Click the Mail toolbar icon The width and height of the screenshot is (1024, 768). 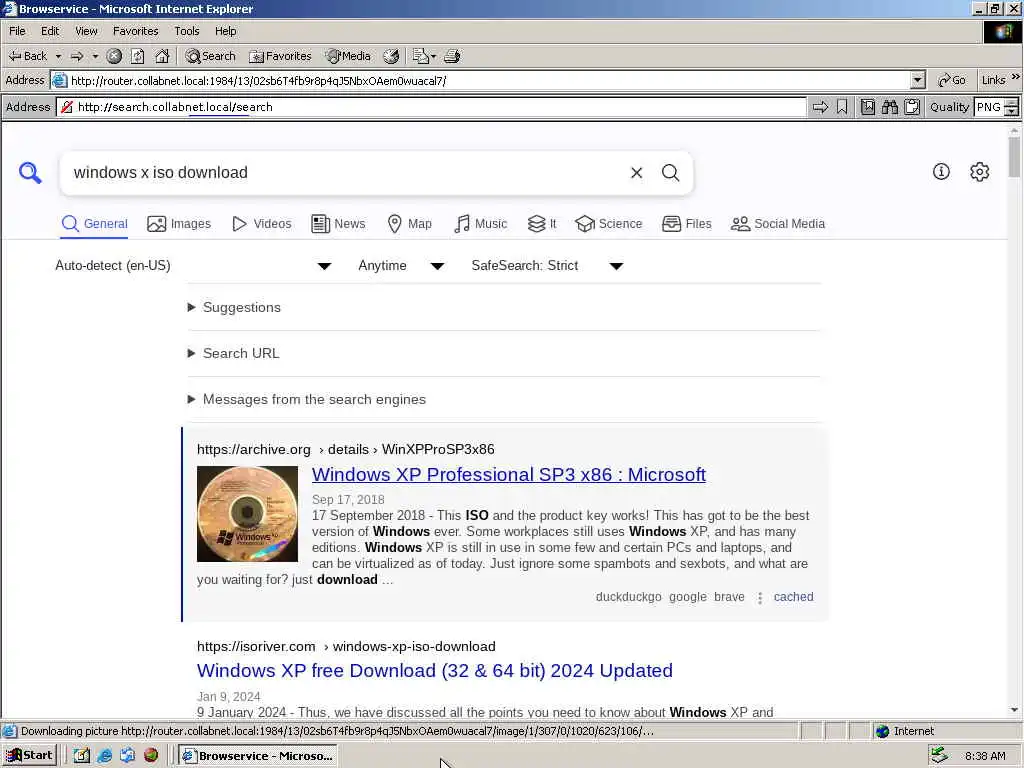(421, 56)
